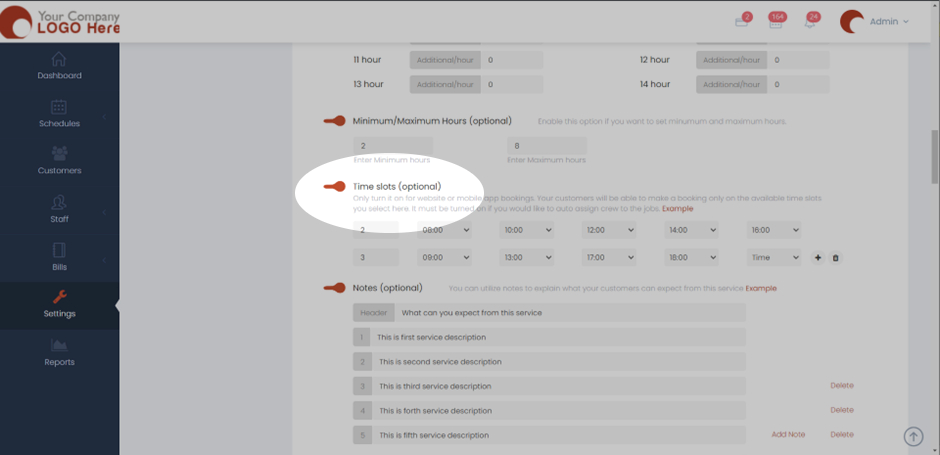Click the plus icon to add time slot

818,258
